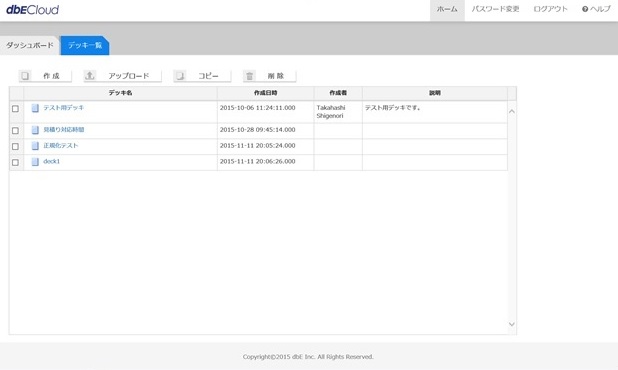Select the date 2015-10-28 09:45:14.000
This screenshot has width=618, height=370.
(x=257, y=130)
